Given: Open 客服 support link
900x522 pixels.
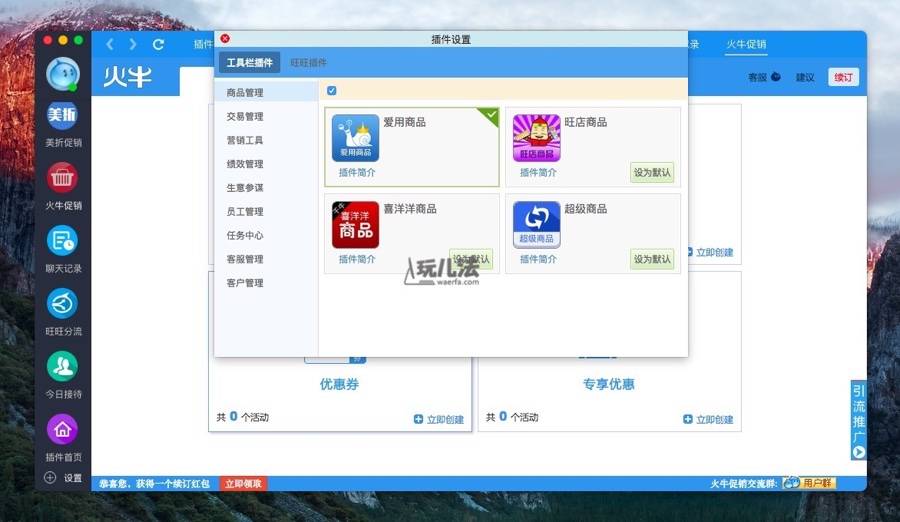Looking at the screenshot, I should pos(764,77).
